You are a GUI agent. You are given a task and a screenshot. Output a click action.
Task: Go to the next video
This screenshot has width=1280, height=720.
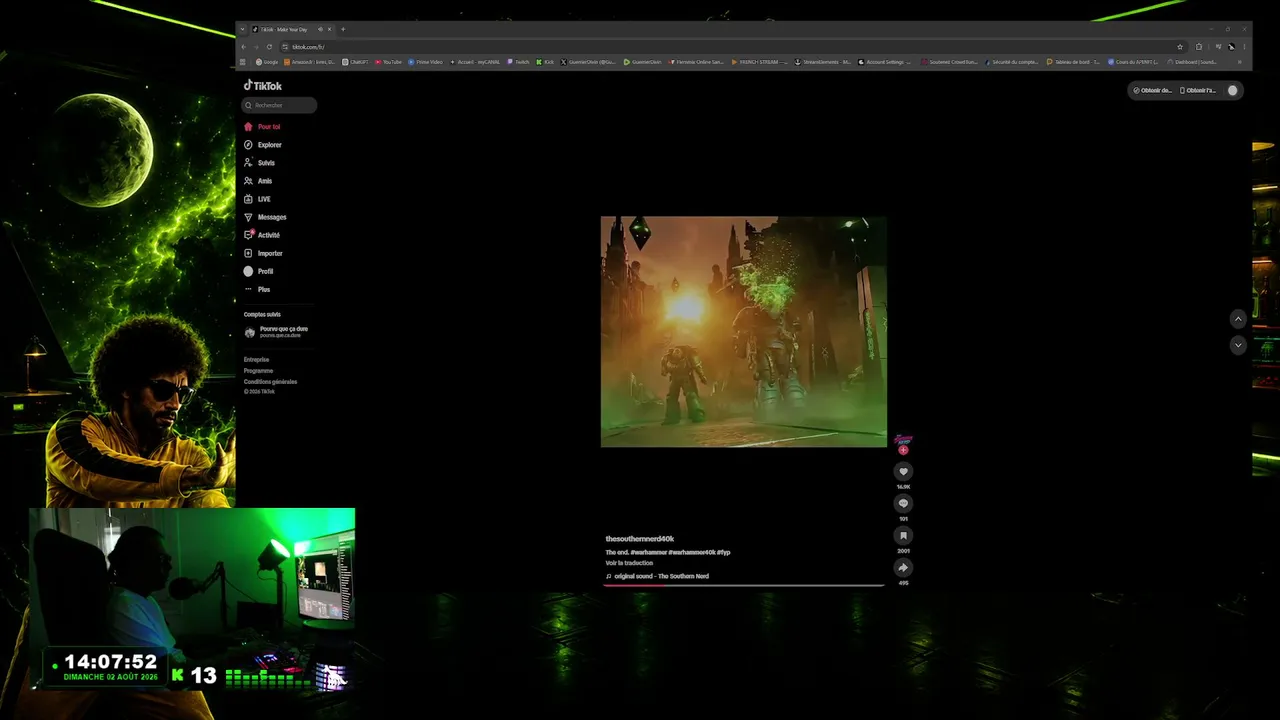[1238, 344]
